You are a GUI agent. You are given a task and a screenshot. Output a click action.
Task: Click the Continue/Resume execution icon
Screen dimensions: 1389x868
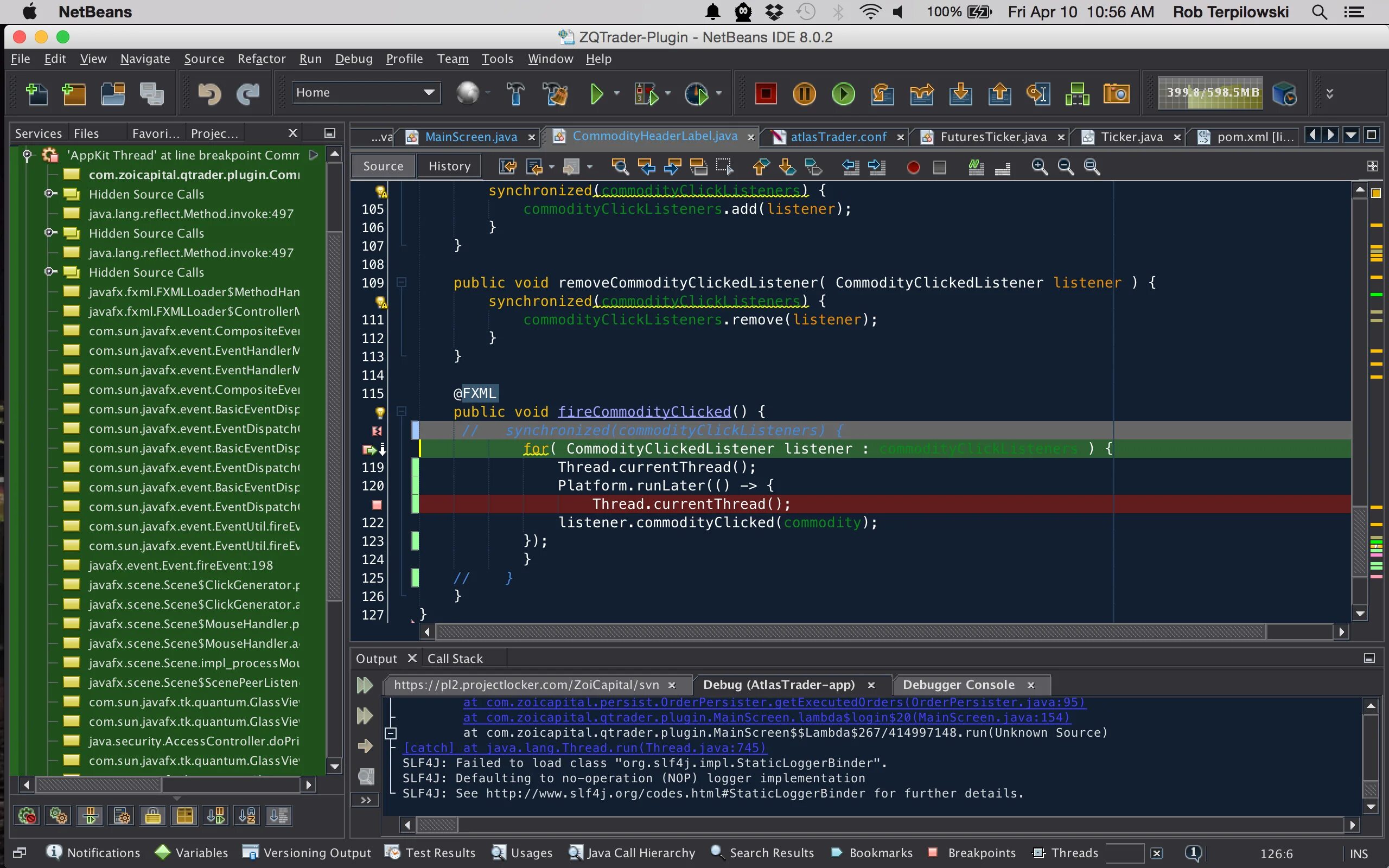coord(843,93)
